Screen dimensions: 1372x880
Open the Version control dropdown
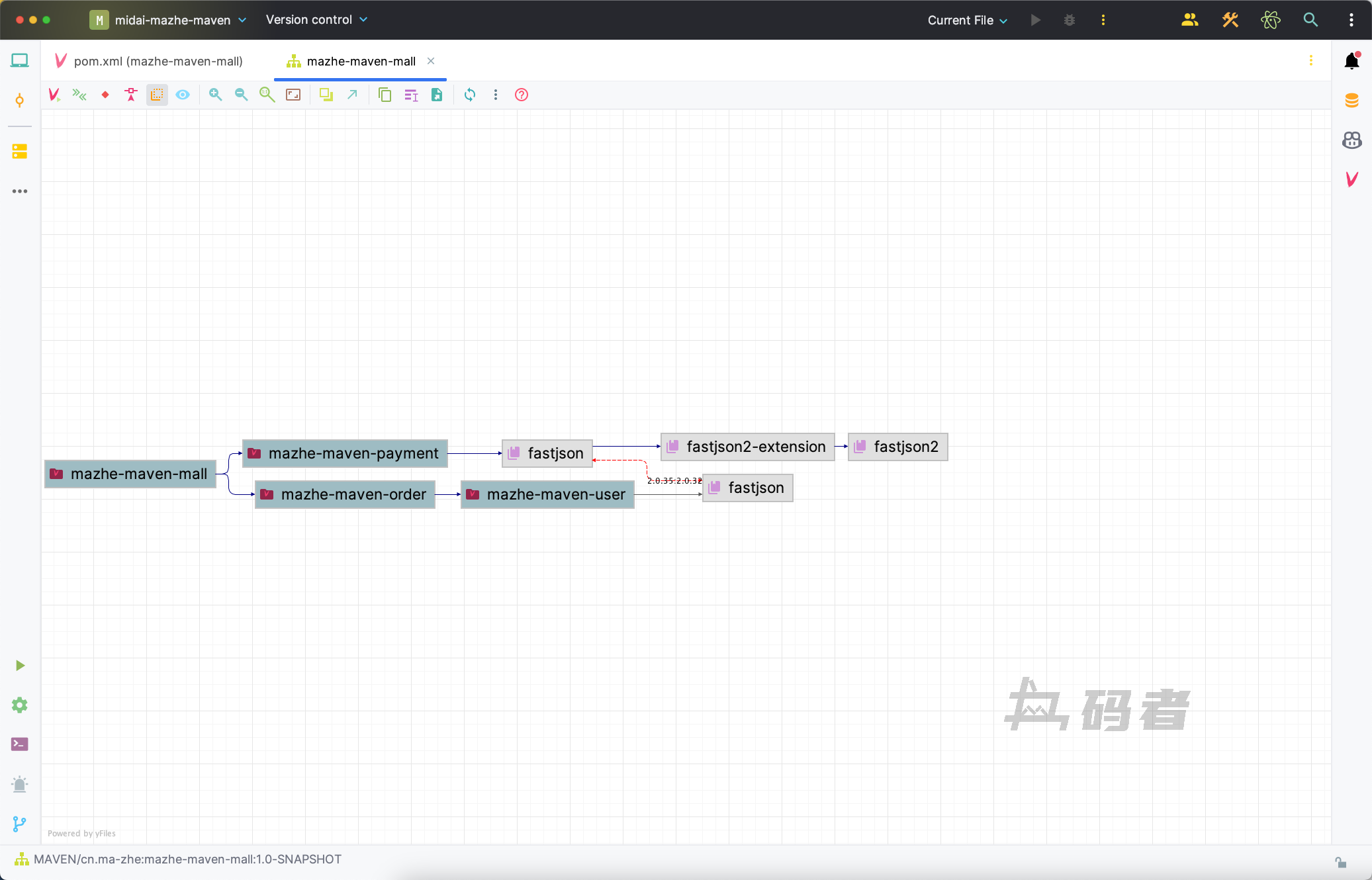(x=316, y=20)
